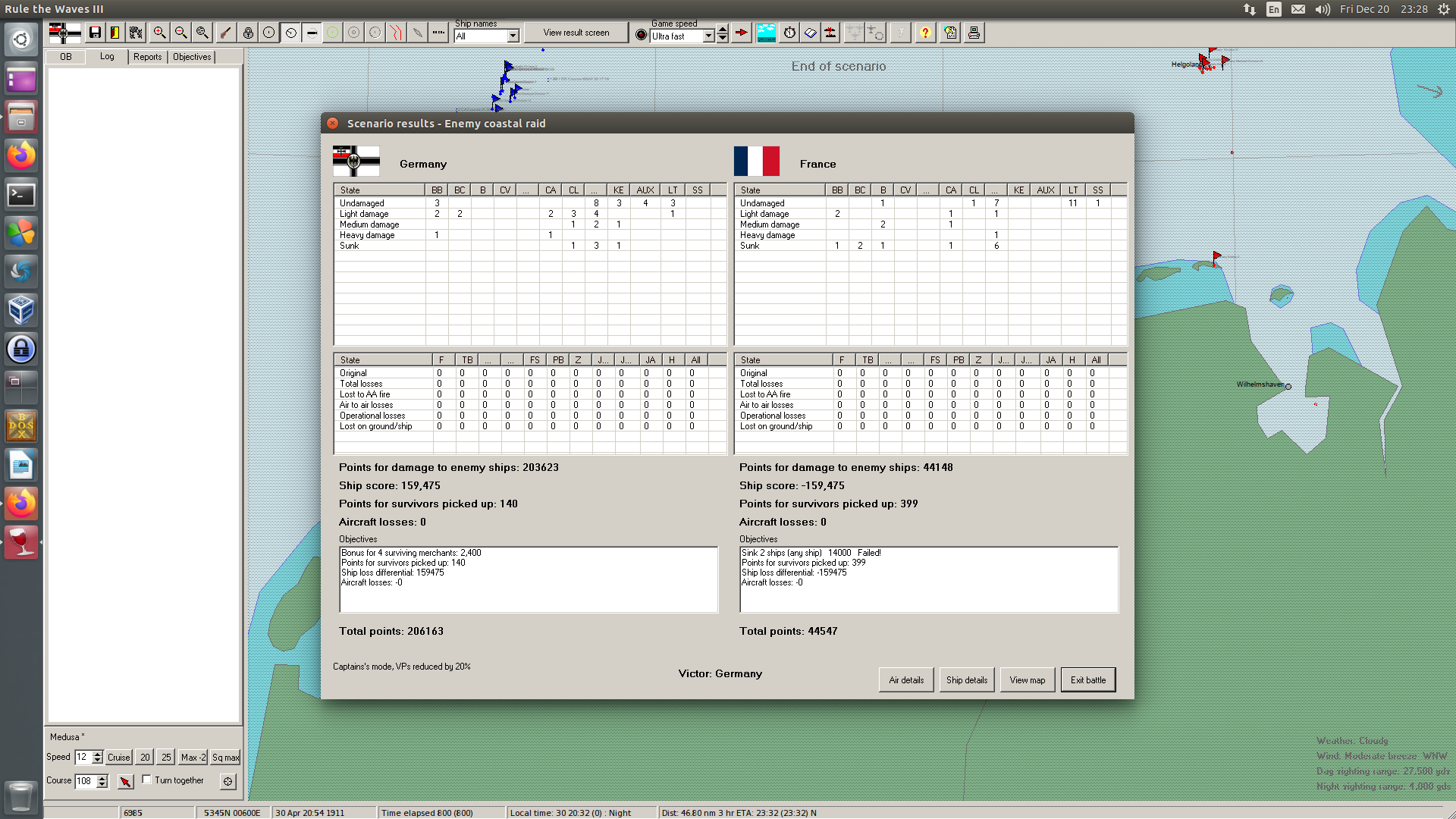
Task: Open the book log icon
Action: pos(811,33)
